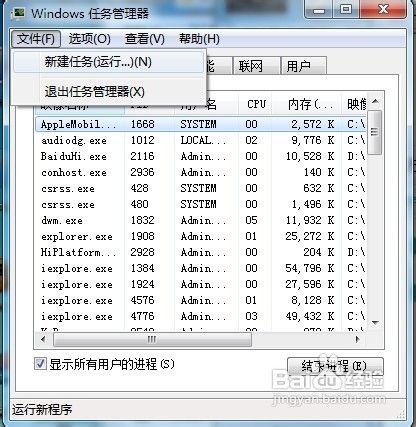Close the Task Manager window
The image size is (416, 427).
[382, 10]
